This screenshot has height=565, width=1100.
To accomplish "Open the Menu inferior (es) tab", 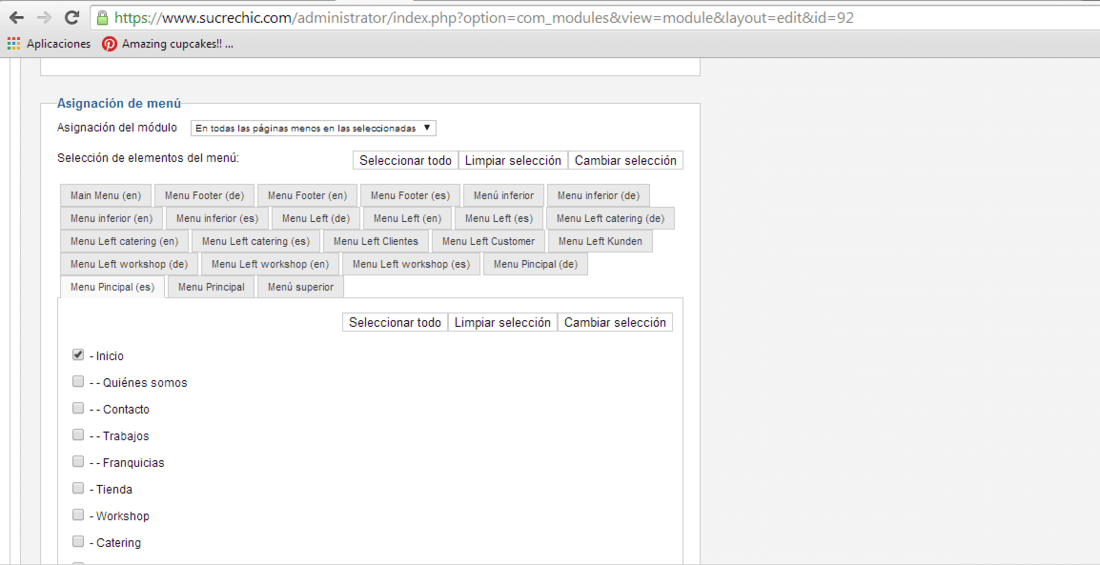I will coord(217,218).
